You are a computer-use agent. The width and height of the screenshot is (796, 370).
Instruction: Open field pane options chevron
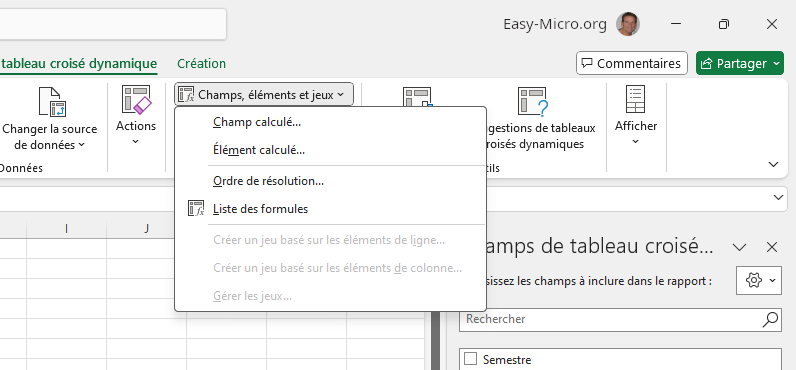[740, 247]
